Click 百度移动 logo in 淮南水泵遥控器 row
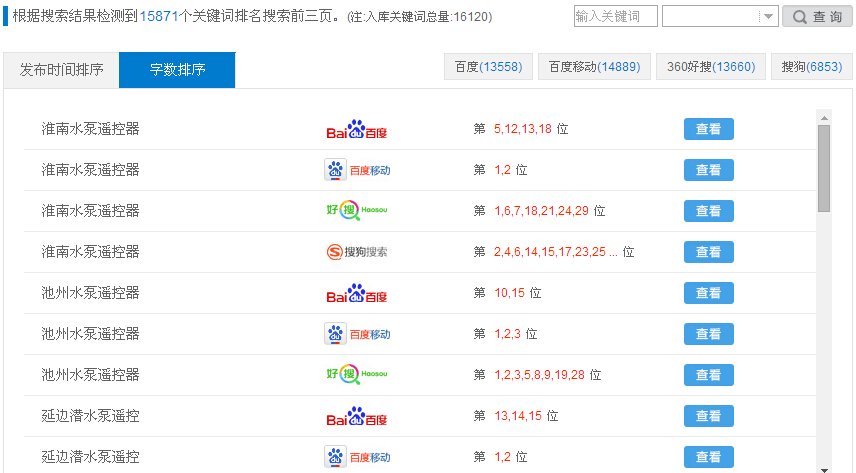This screenshot has height=473, width=856. point(357,170)
